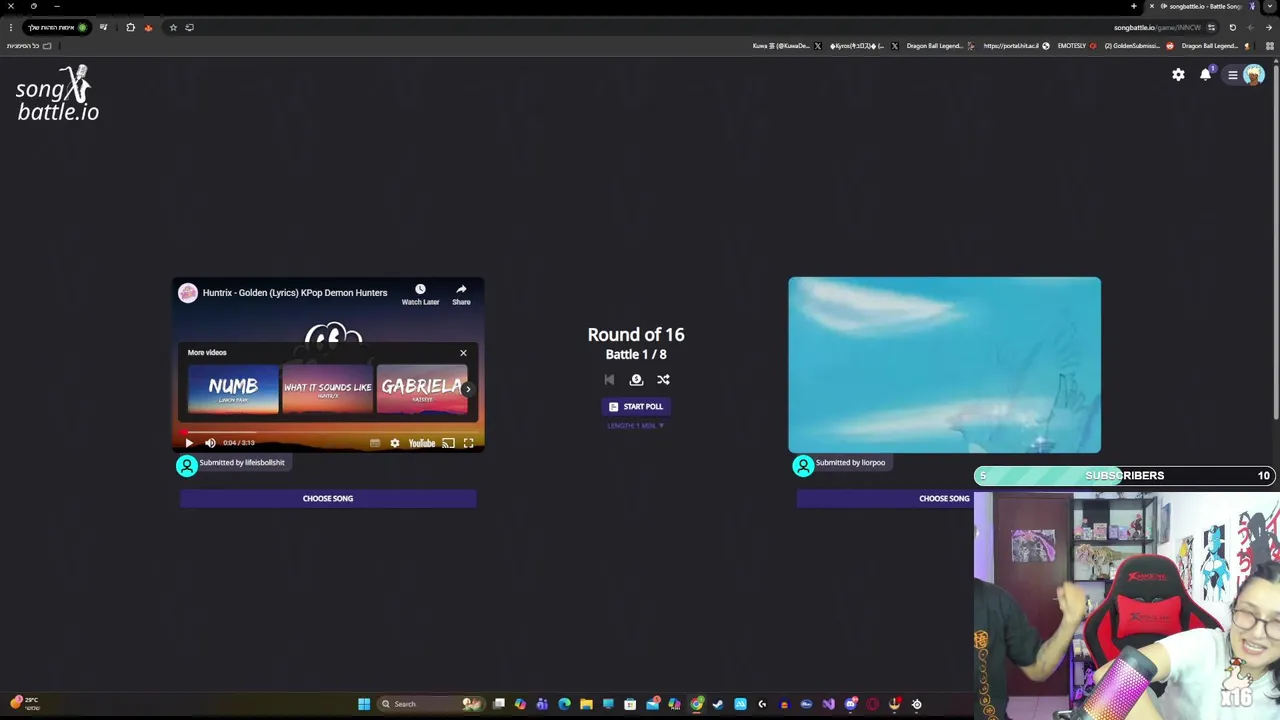Open the songbattle.io settings gear
Screen dimensions: 1280x720
[1178, 75]
